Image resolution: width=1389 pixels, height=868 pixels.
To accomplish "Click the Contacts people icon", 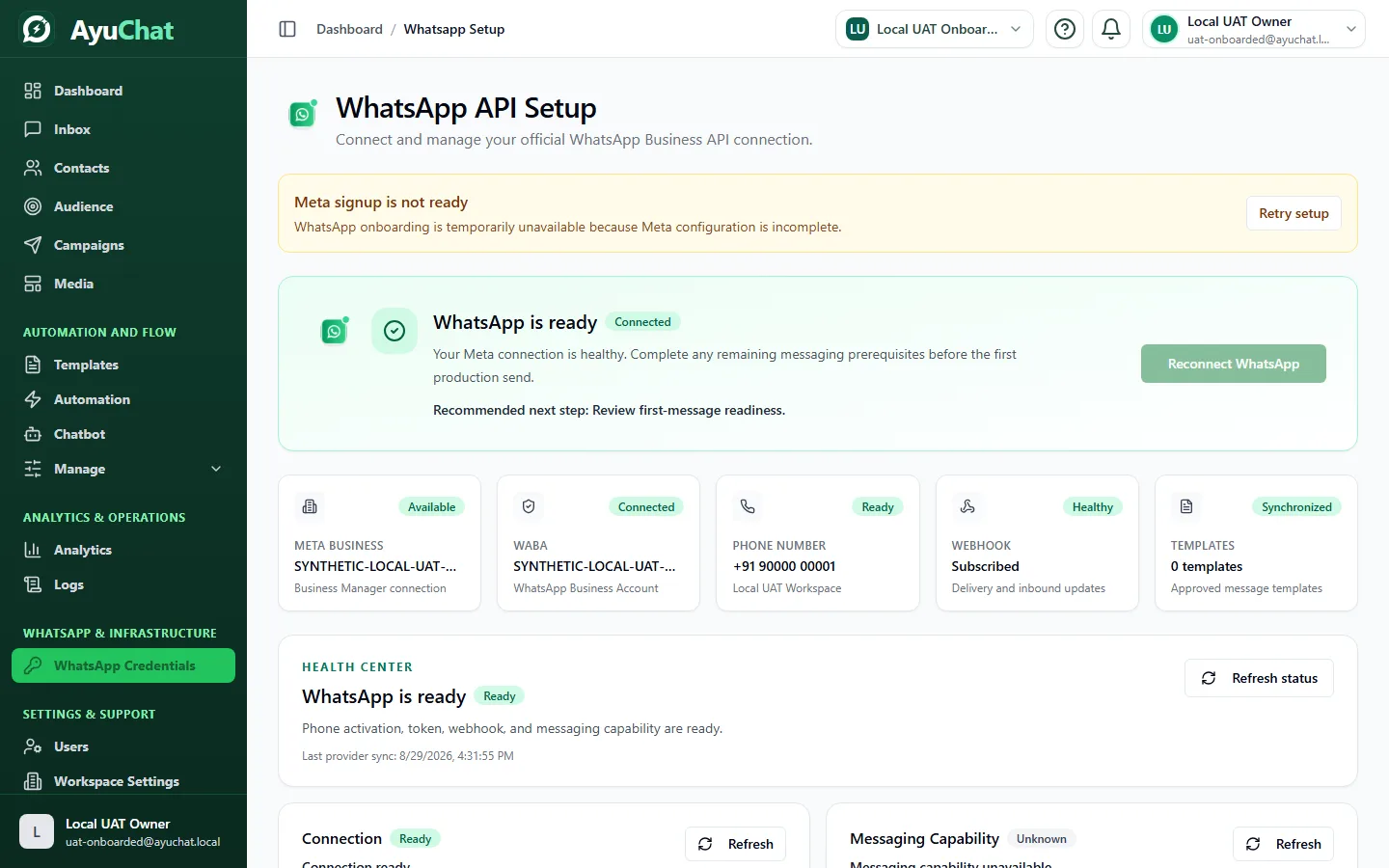I will point(33,168).
